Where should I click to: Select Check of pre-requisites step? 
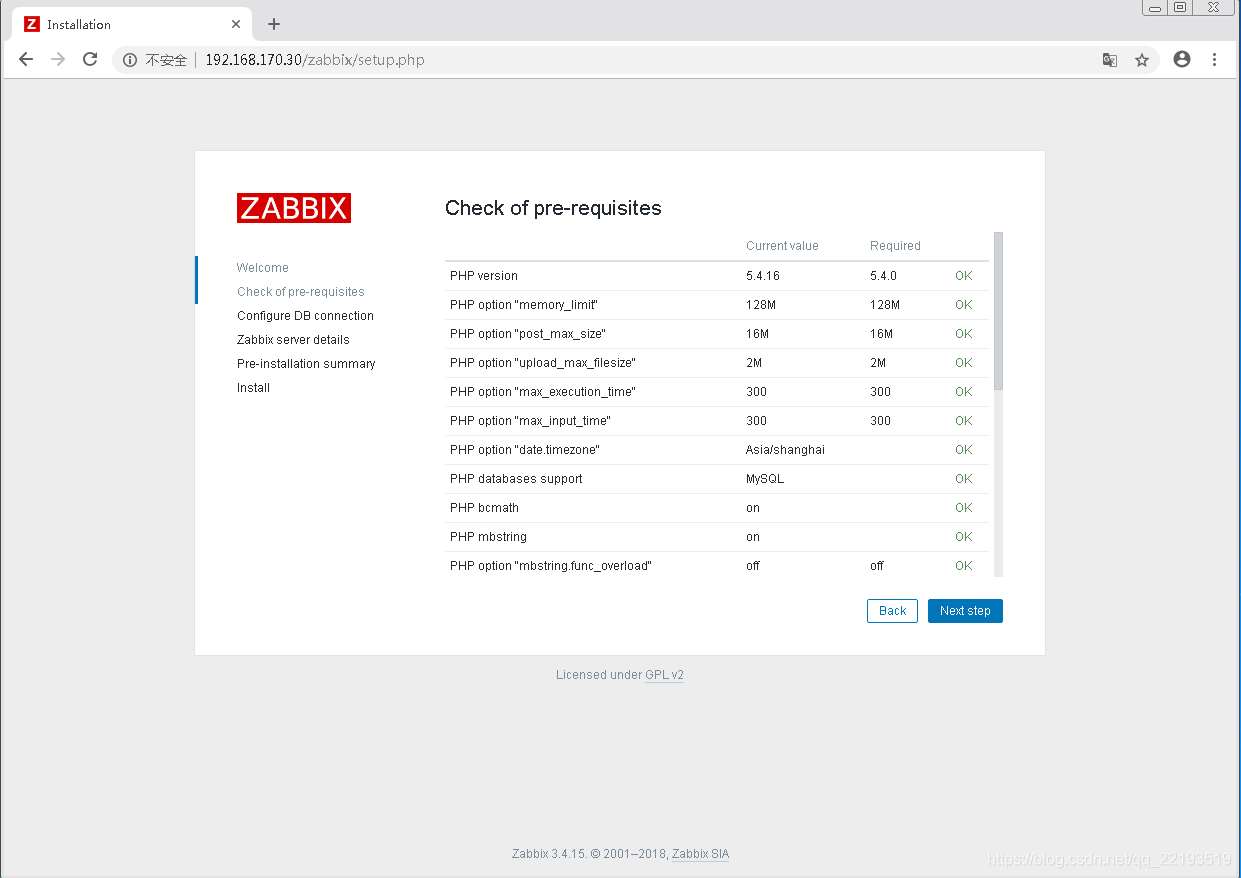(301, 292)
